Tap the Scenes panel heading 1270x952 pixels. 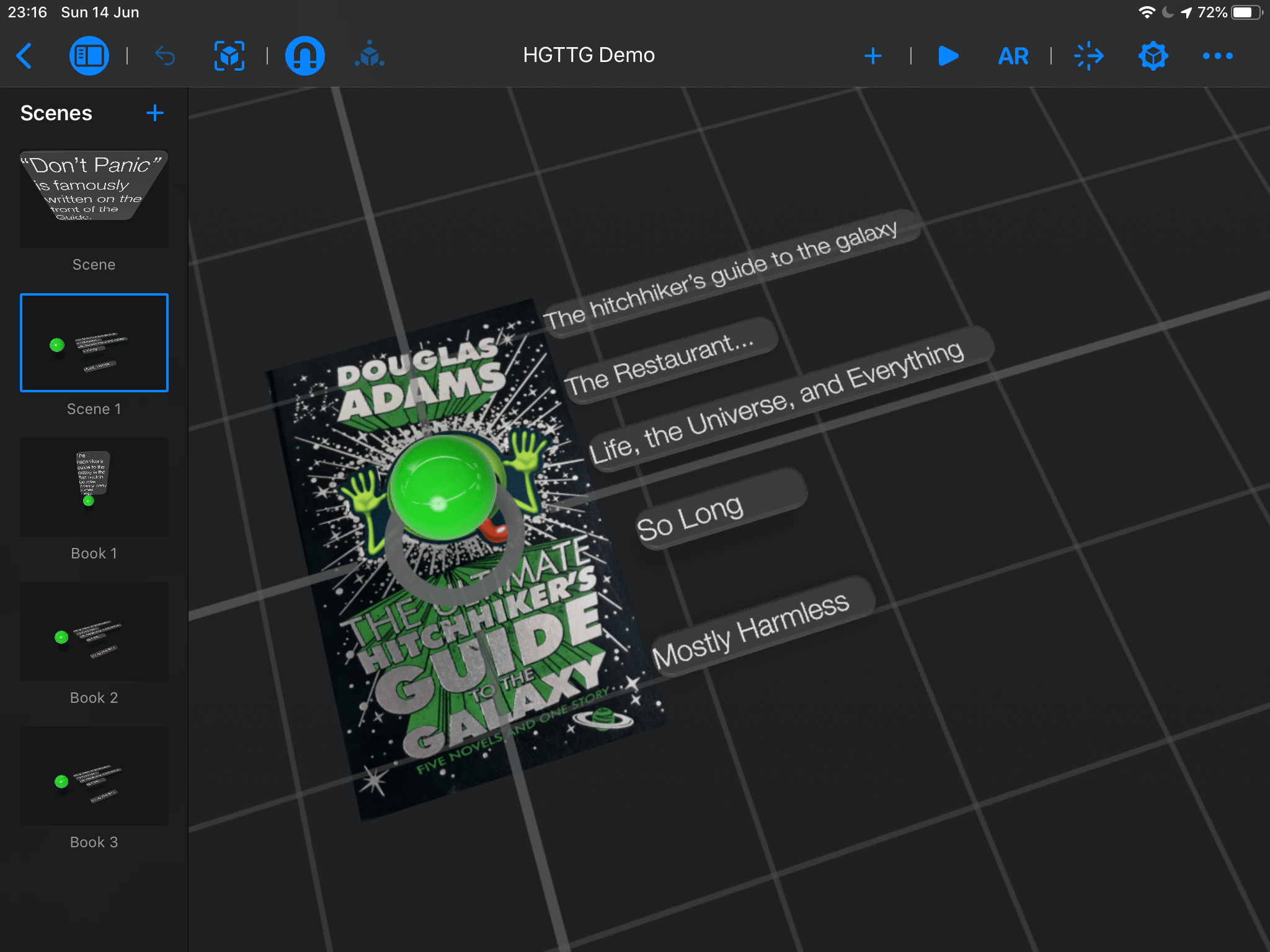point(56,113)
